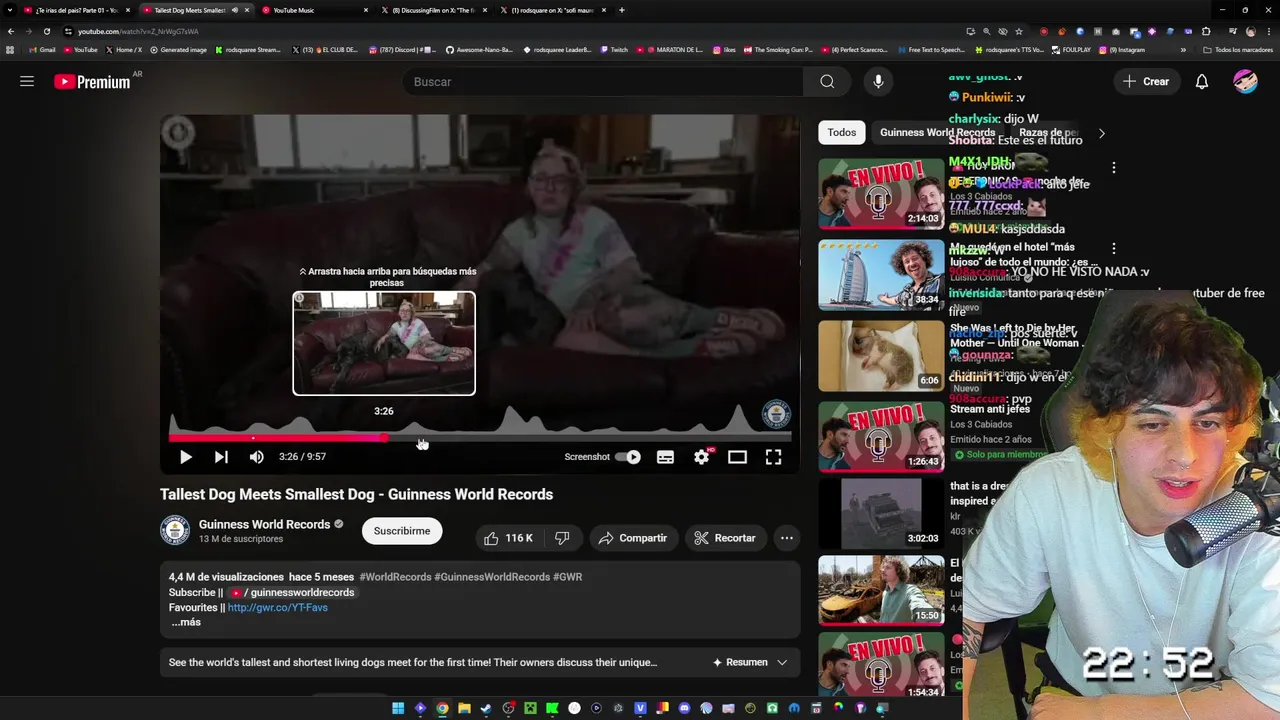
Task: Toggle the autoplay switch
Action: [x=628, y=457]
